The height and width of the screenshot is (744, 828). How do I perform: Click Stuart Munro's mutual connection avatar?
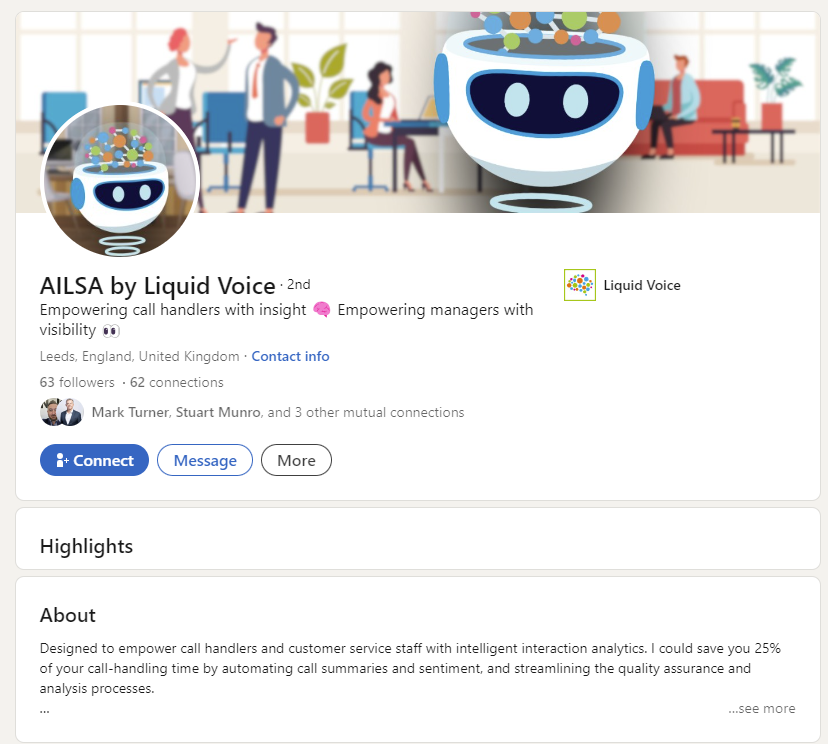pos(71,412)
